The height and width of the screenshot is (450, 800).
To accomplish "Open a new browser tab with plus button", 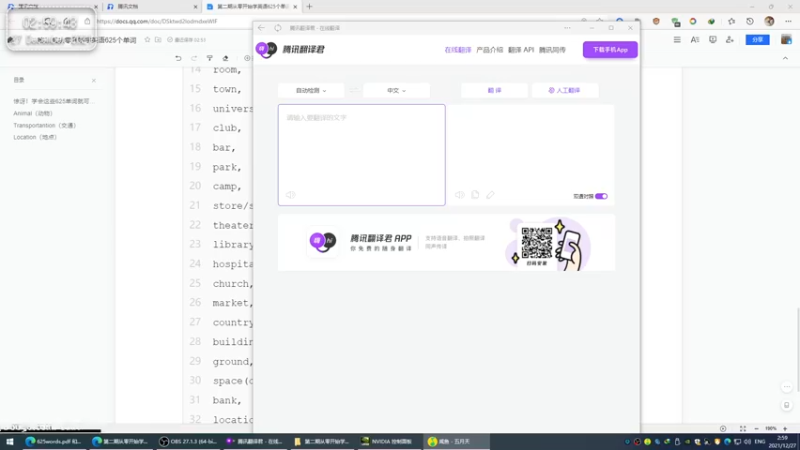I will 309,7.
